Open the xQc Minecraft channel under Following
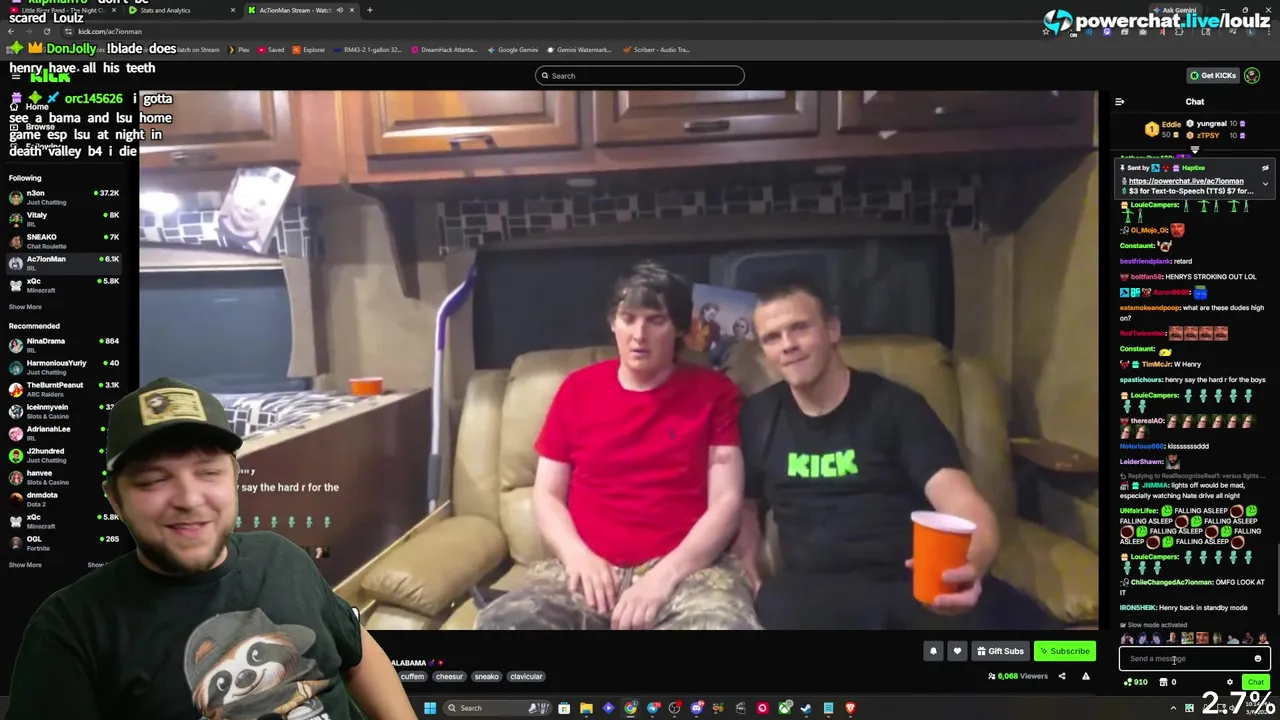 [64, 285]
